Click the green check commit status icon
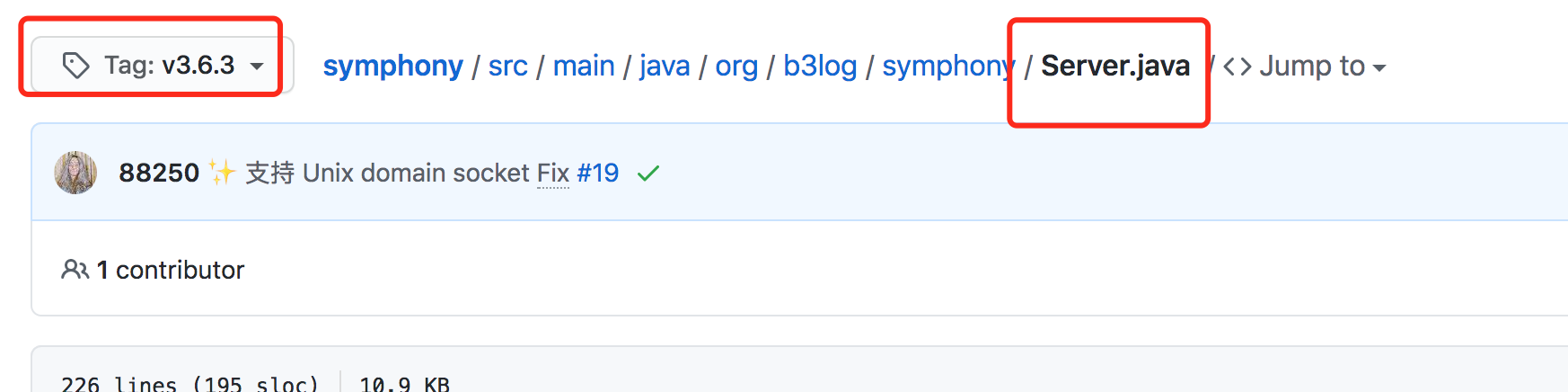This screenshot has height=392, width=1568. tap(648, 173)
